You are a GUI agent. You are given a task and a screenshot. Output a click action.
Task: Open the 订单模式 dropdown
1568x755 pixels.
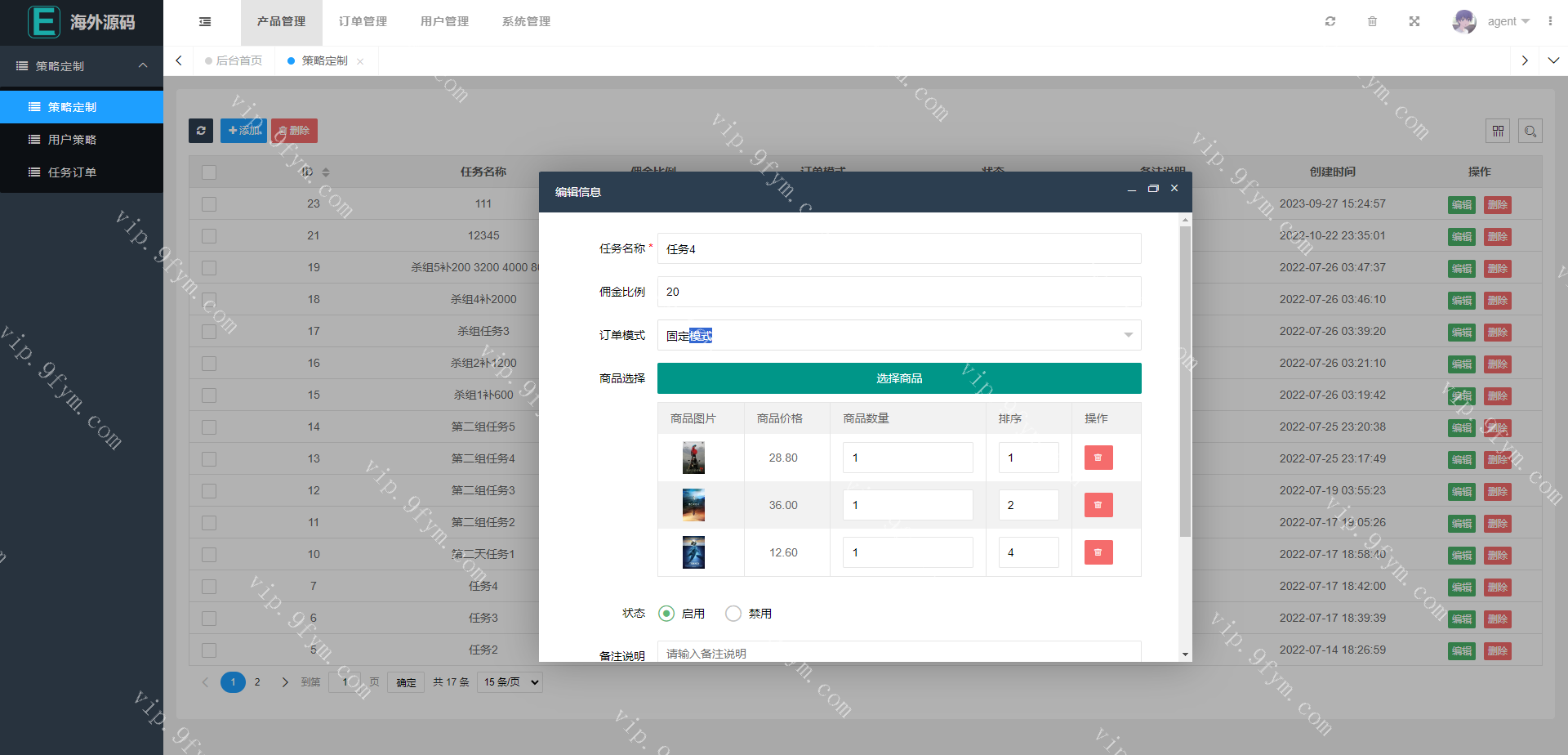pyautogui.click(x=898, y=335)
